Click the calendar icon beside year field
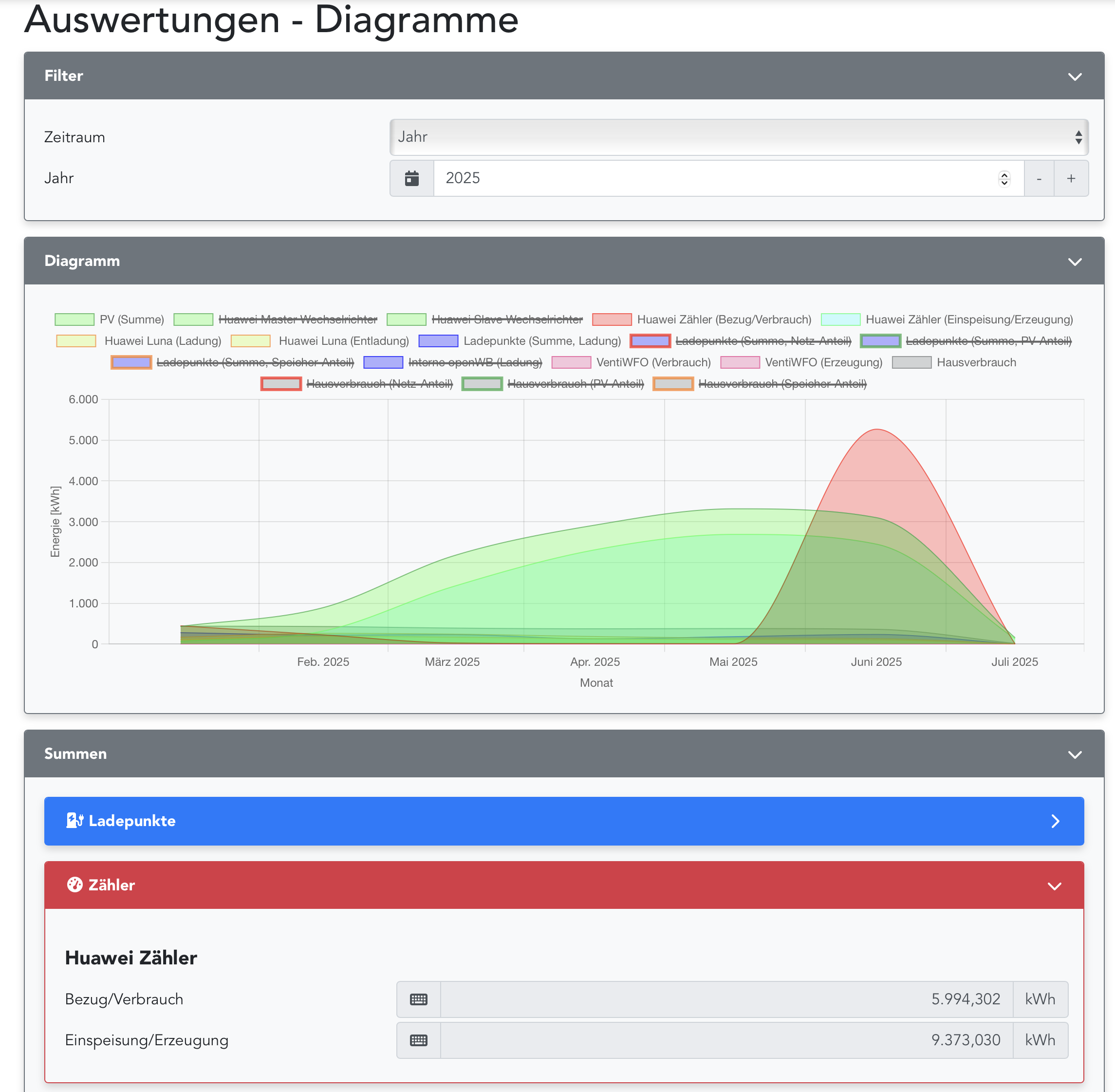 click(x=411, y=178)
